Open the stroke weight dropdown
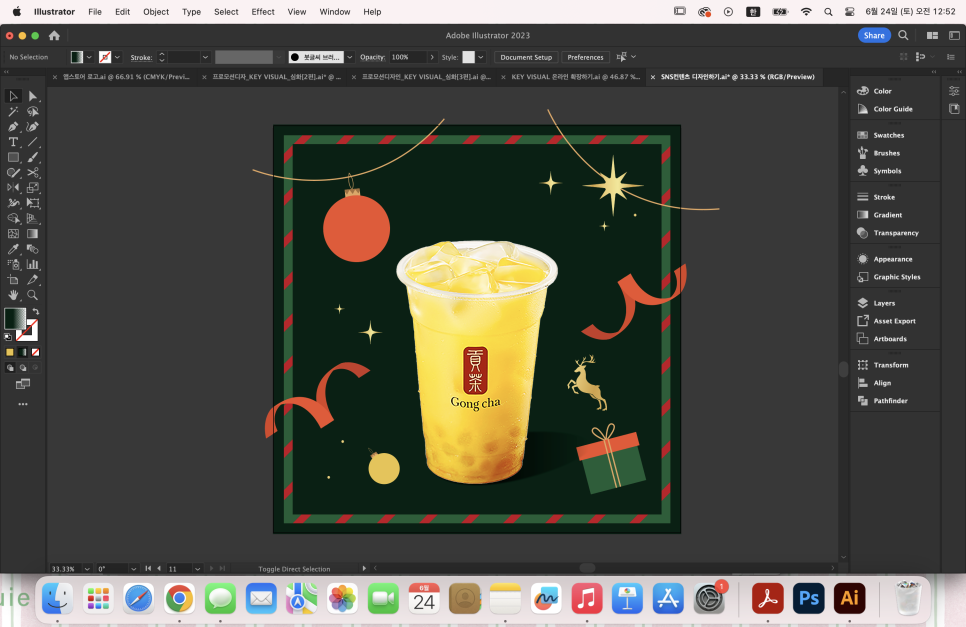 (x=205, y=57)
